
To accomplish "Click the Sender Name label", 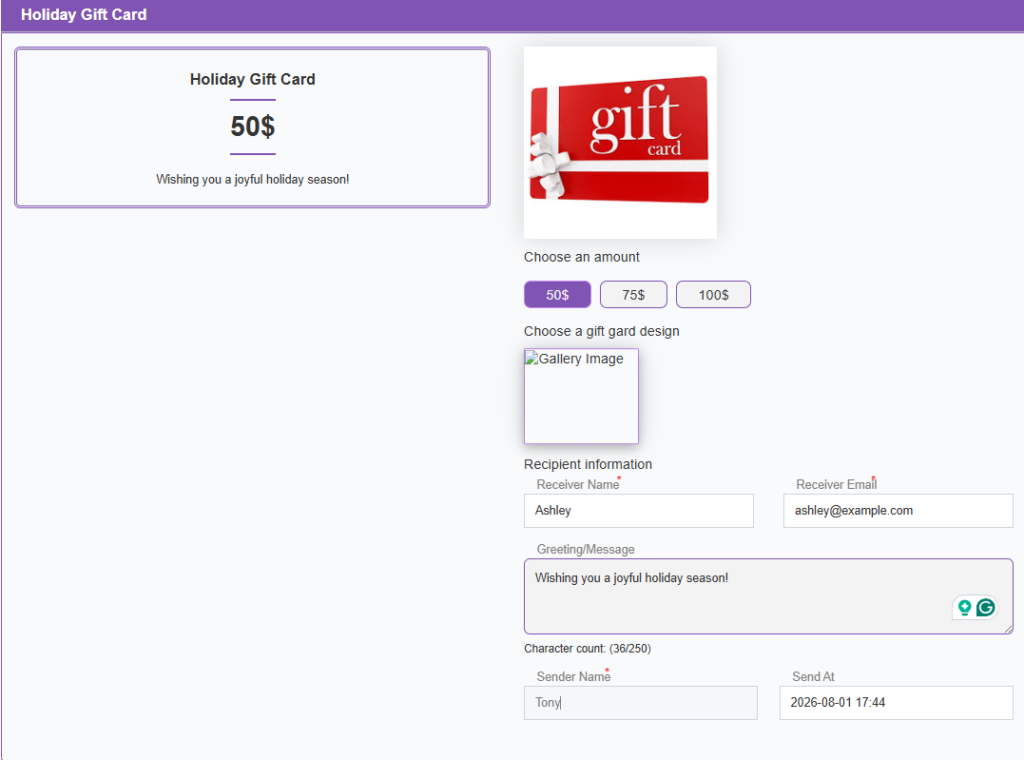I will [x=573, y=676].
